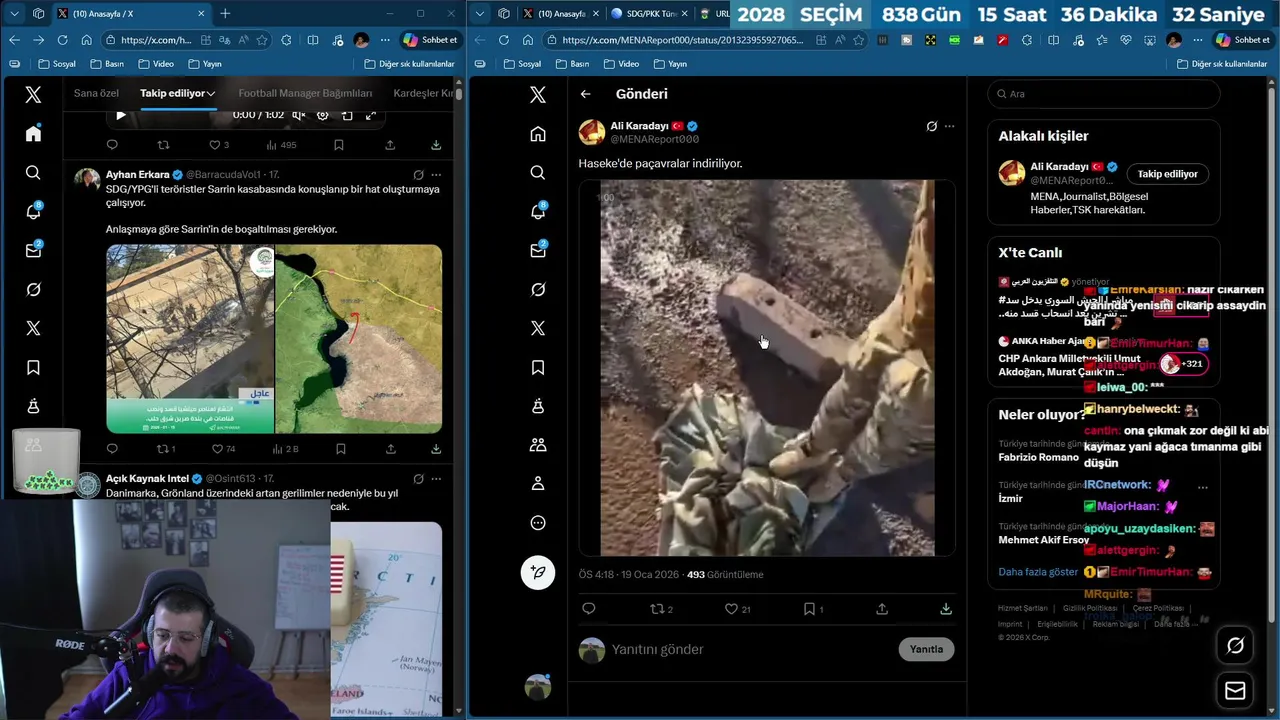Open Bookmarks in left window's X sidebar
Image resolution: width=1280 pixels, height=720 pixels.
pyautogui.click(x=33, y=368)
